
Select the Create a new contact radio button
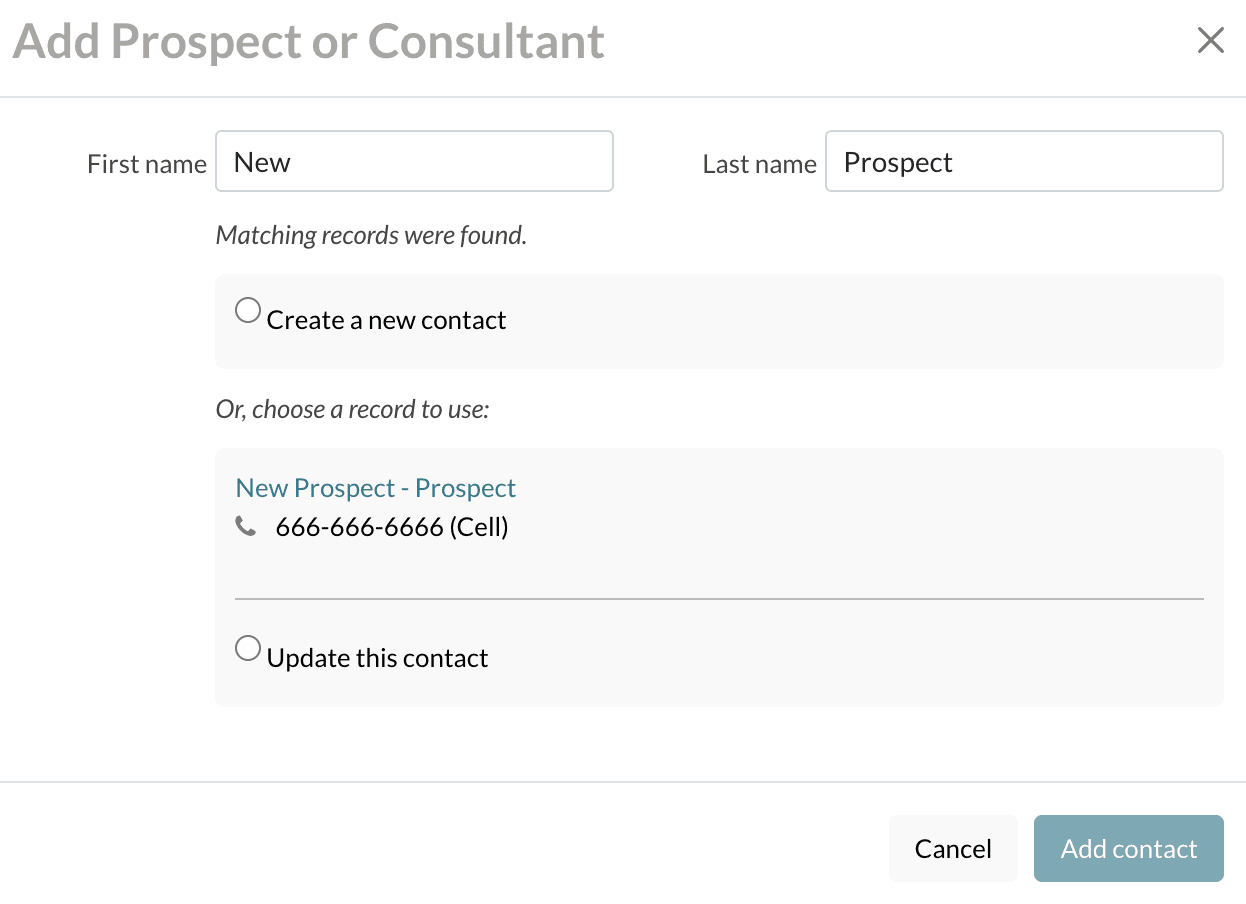247,311
